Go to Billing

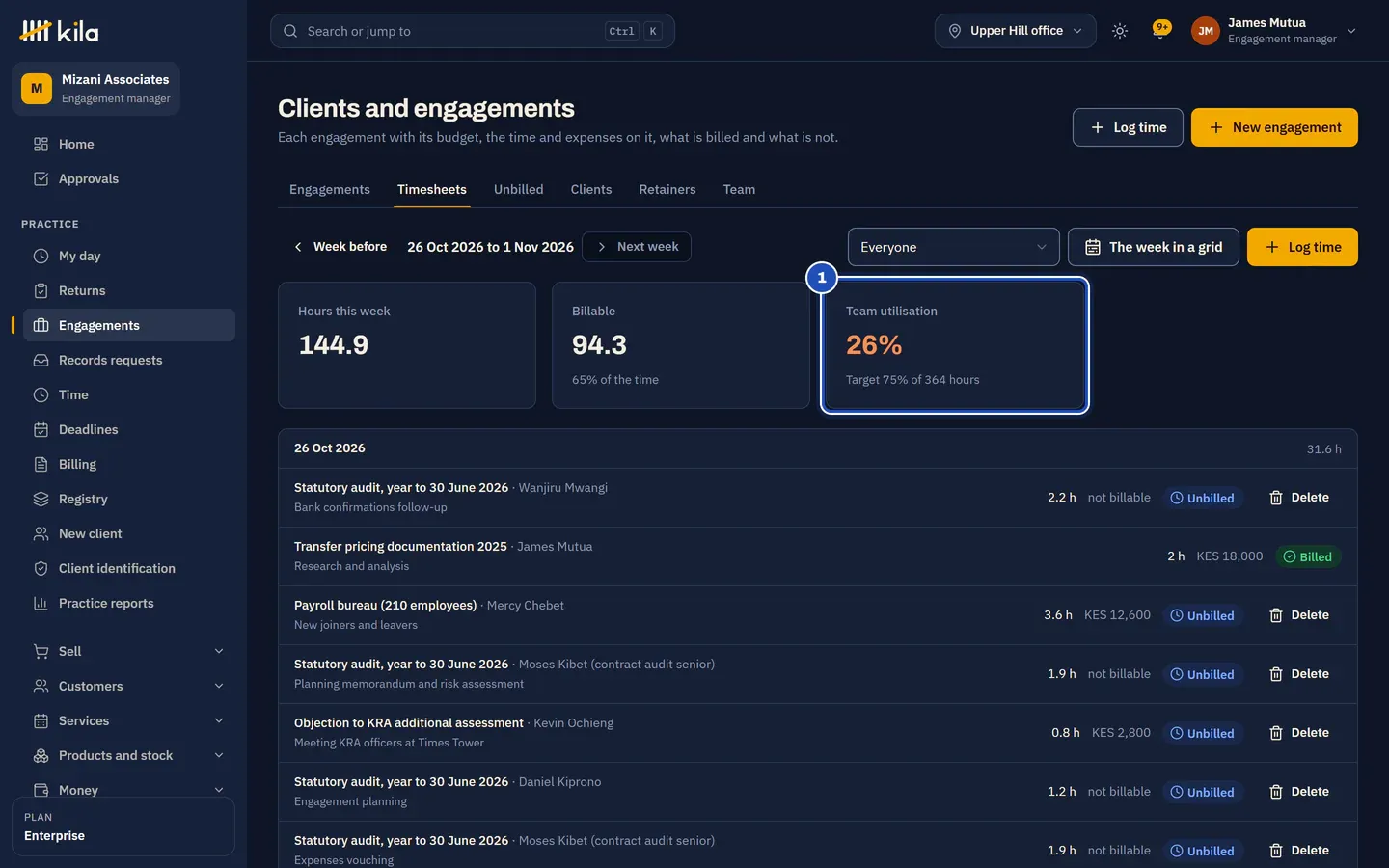point(129,465)
